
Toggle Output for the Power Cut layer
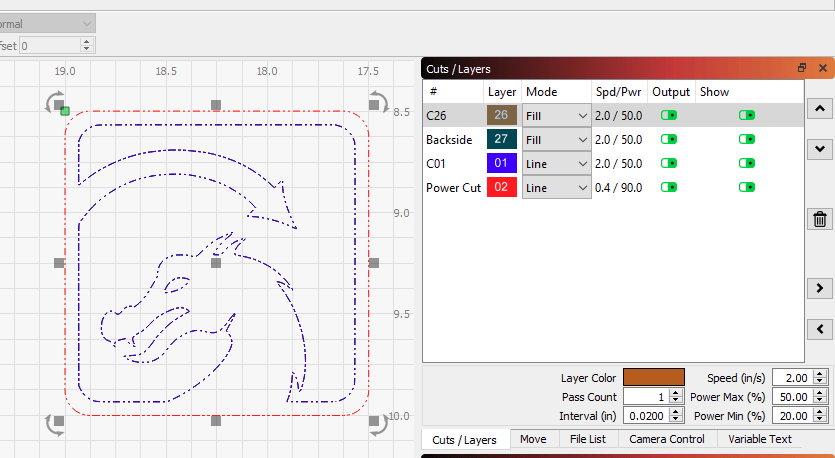click(x=669, y=187)
